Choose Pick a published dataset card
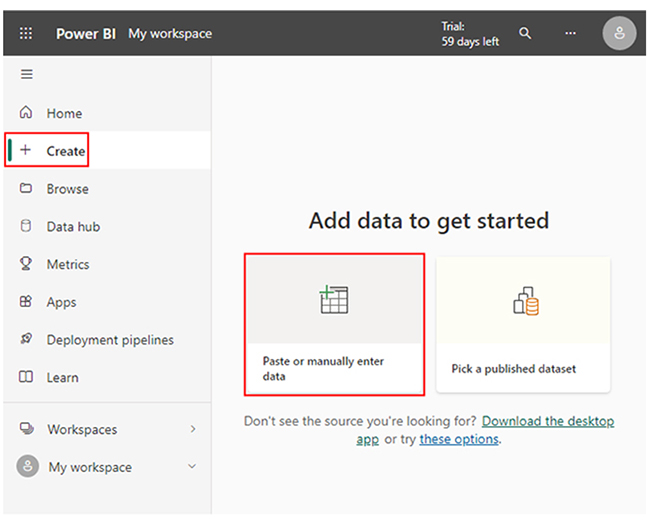Image resolution: width=650 pixels, height=527 pixels. click(x=523, y=324)
